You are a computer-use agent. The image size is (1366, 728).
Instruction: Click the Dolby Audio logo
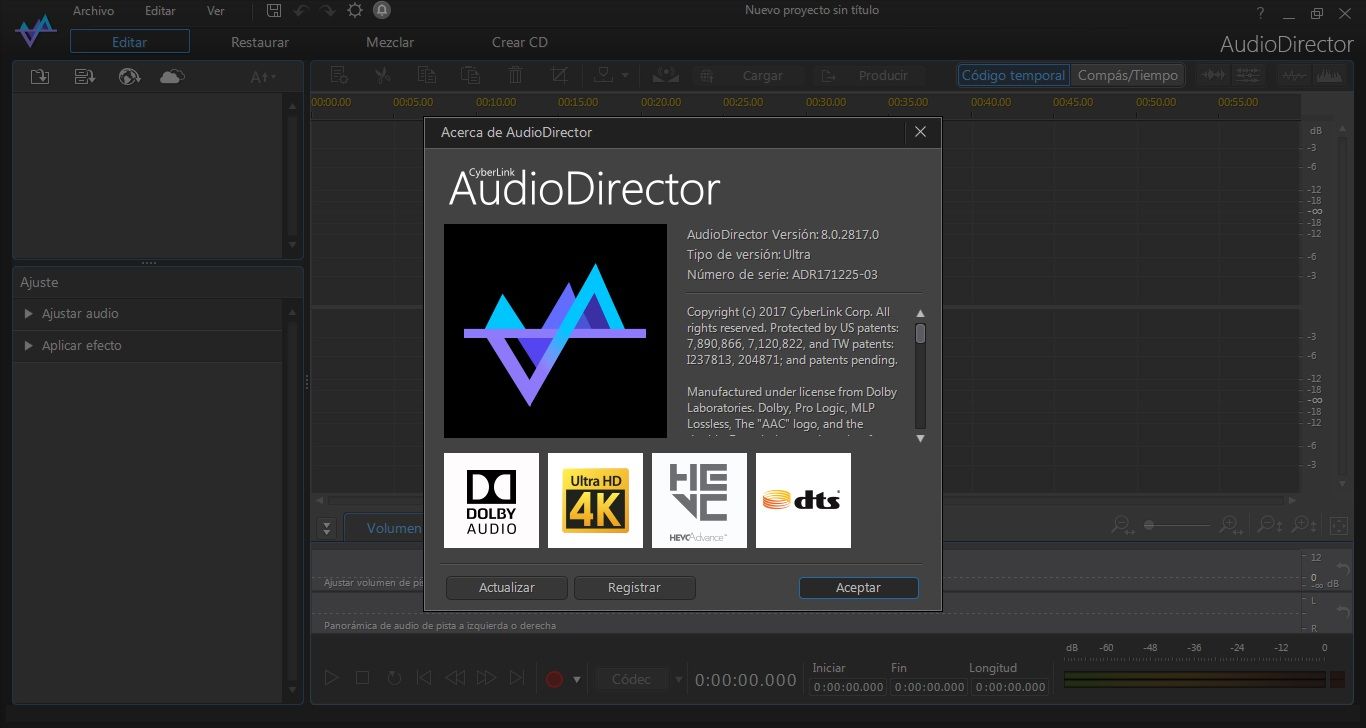tap(491, 500)
